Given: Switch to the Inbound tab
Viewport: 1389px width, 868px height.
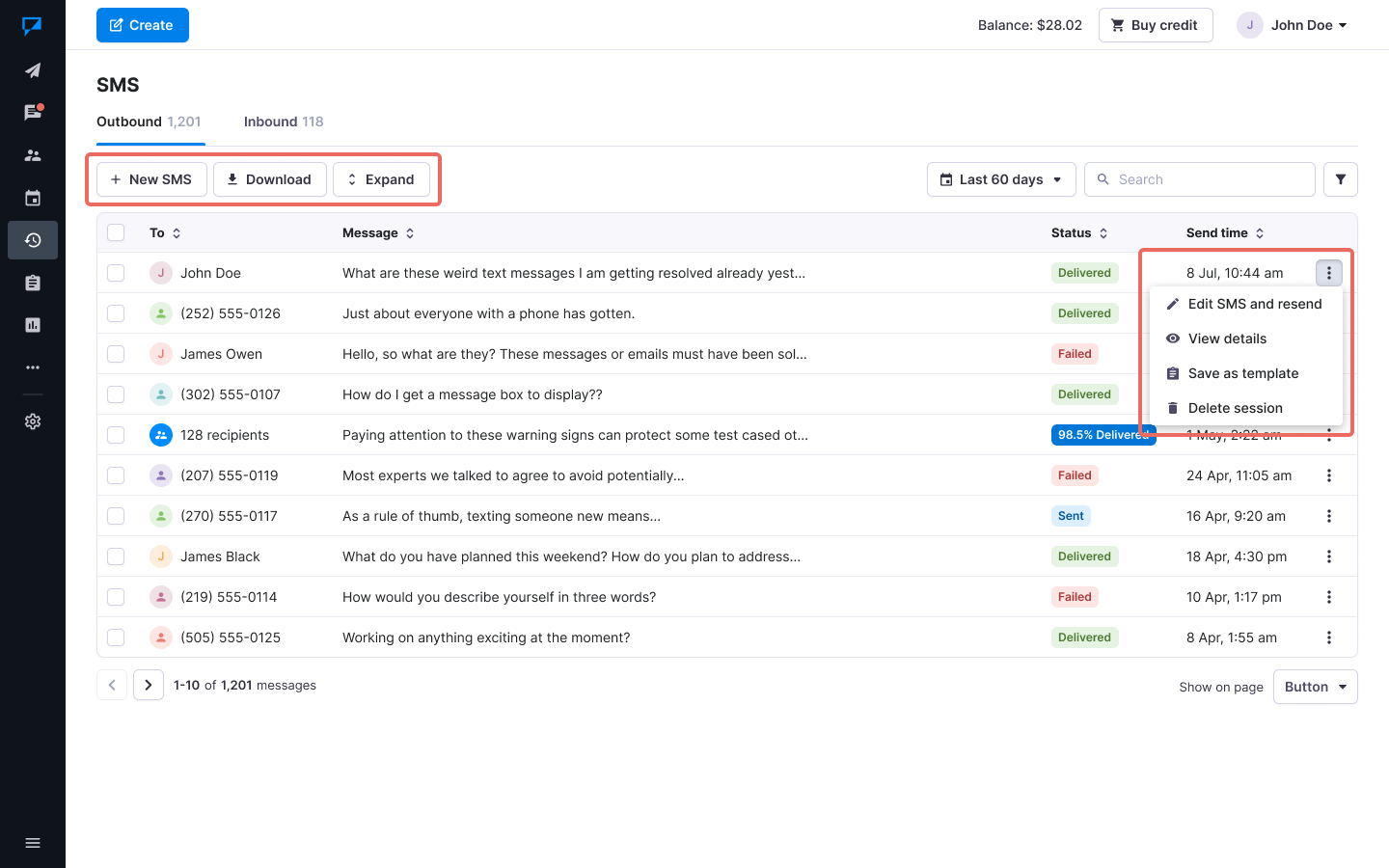Looking at the screenshot, I should point(283,122).
